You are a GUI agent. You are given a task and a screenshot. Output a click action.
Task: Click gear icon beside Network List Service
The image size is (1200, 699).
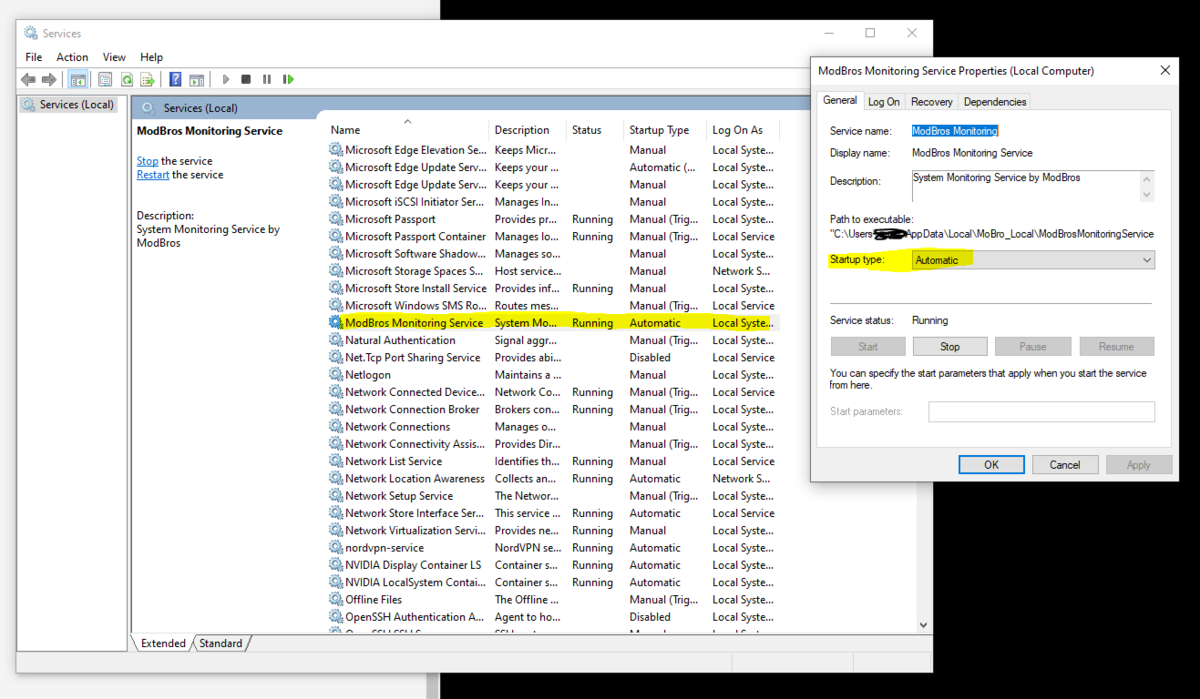(x=336, y=461)
